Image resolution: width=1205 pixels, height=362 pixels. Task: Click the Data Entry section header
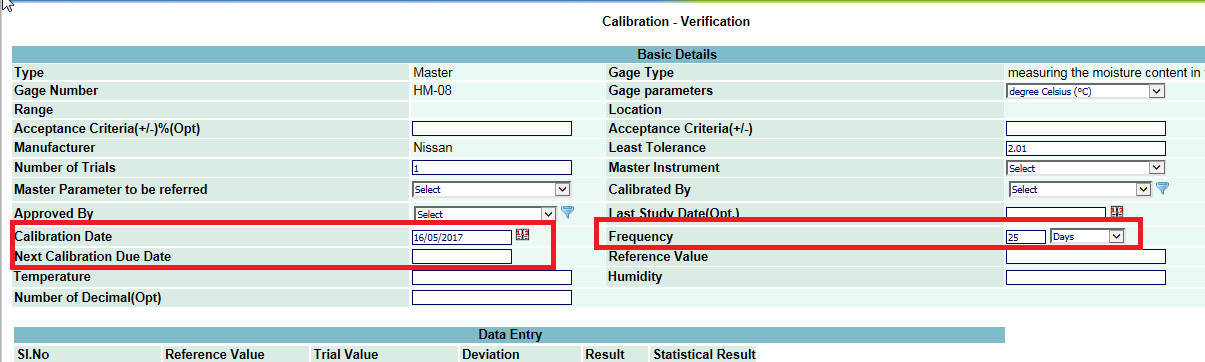coord(510,335)
